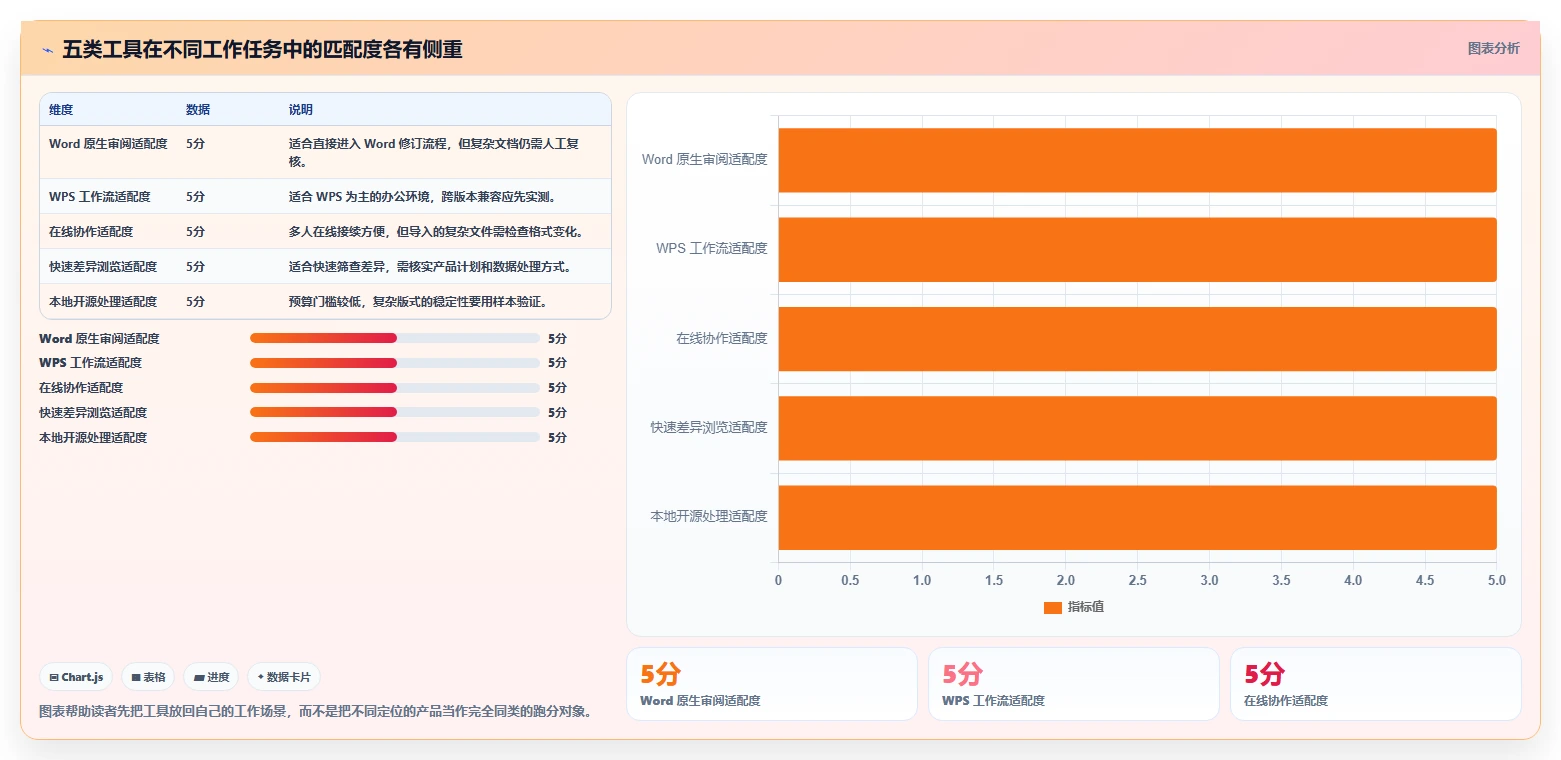Click the 表格 tag chip
Viewport: 1561px width, 760px height.
(148, 677)
